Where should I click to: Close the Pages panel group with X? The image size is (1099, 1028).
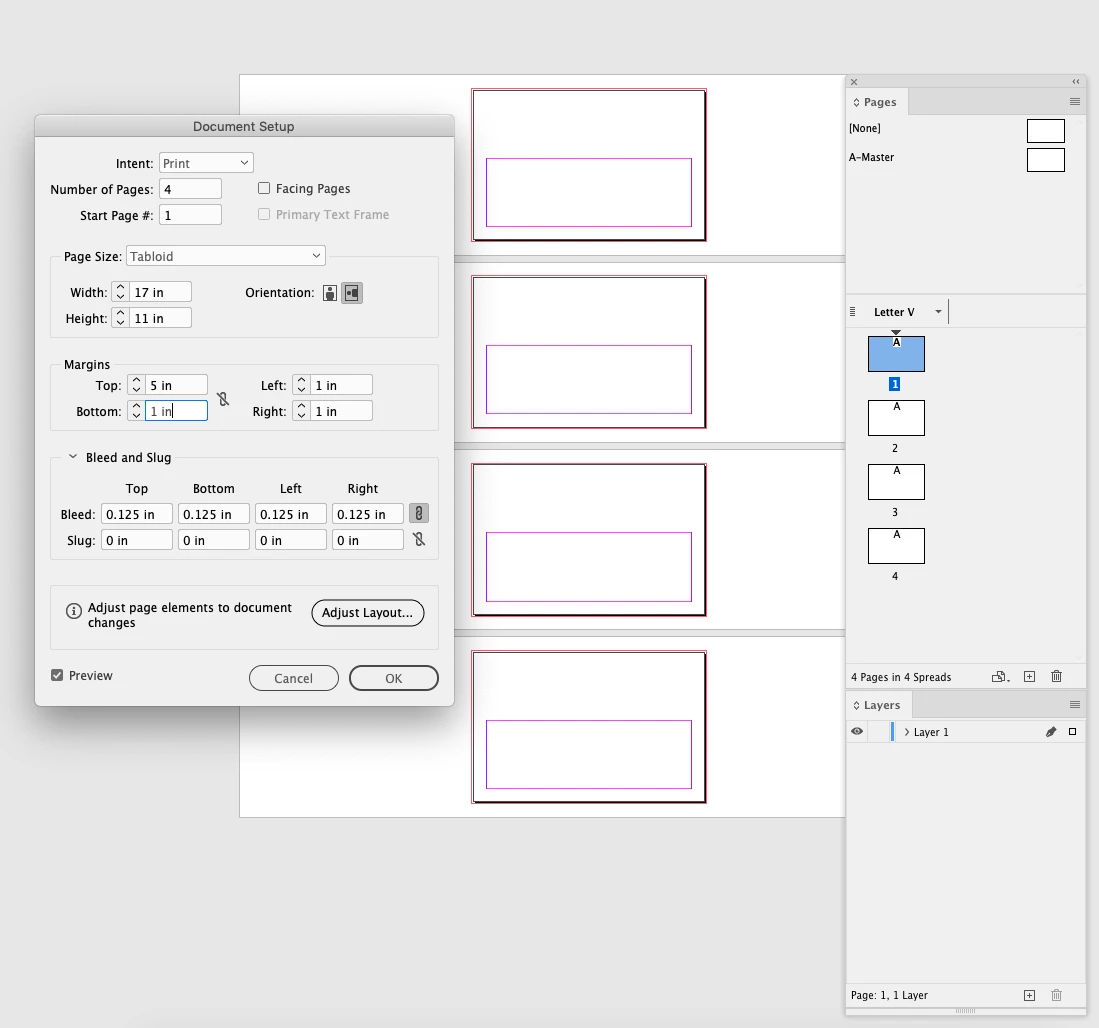tap(854, 82)
